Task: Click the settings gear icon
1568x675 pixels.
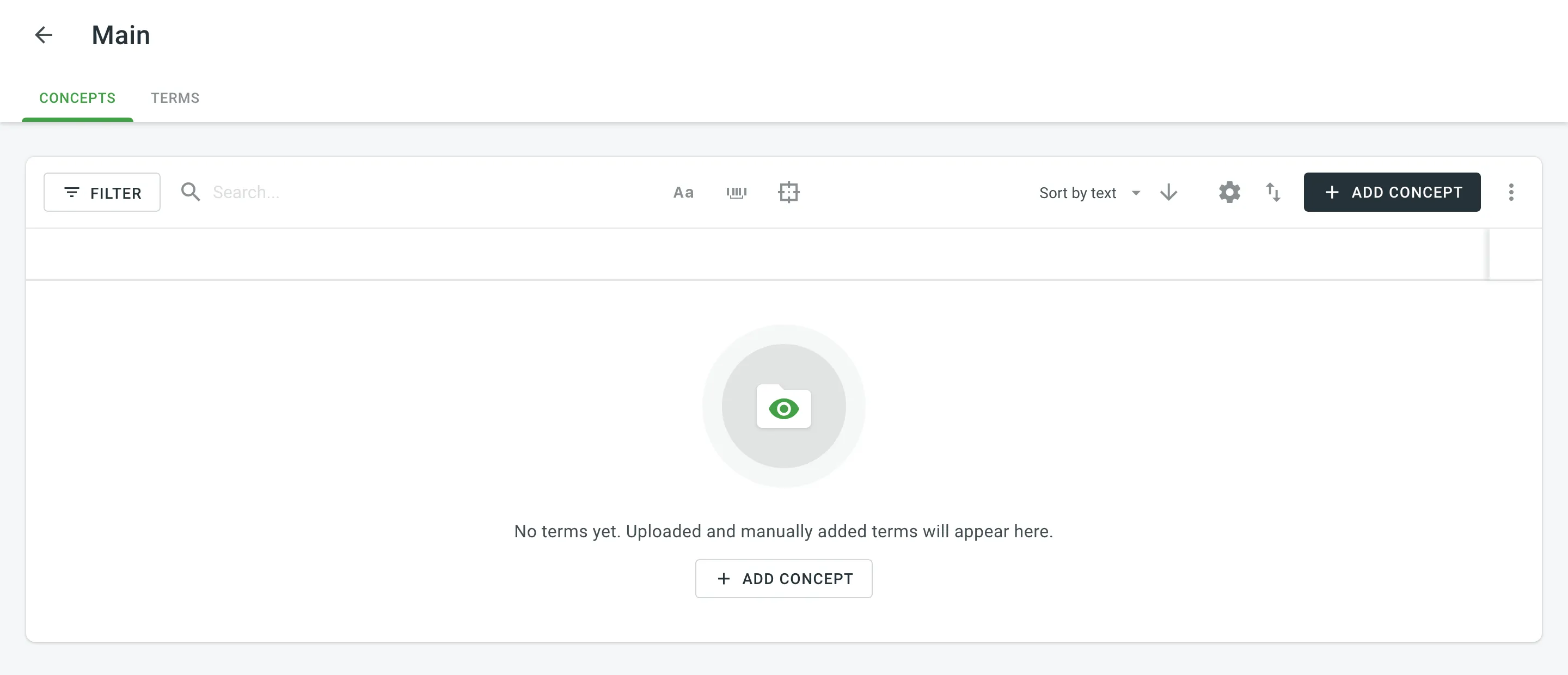Action: coord(1229,192)
